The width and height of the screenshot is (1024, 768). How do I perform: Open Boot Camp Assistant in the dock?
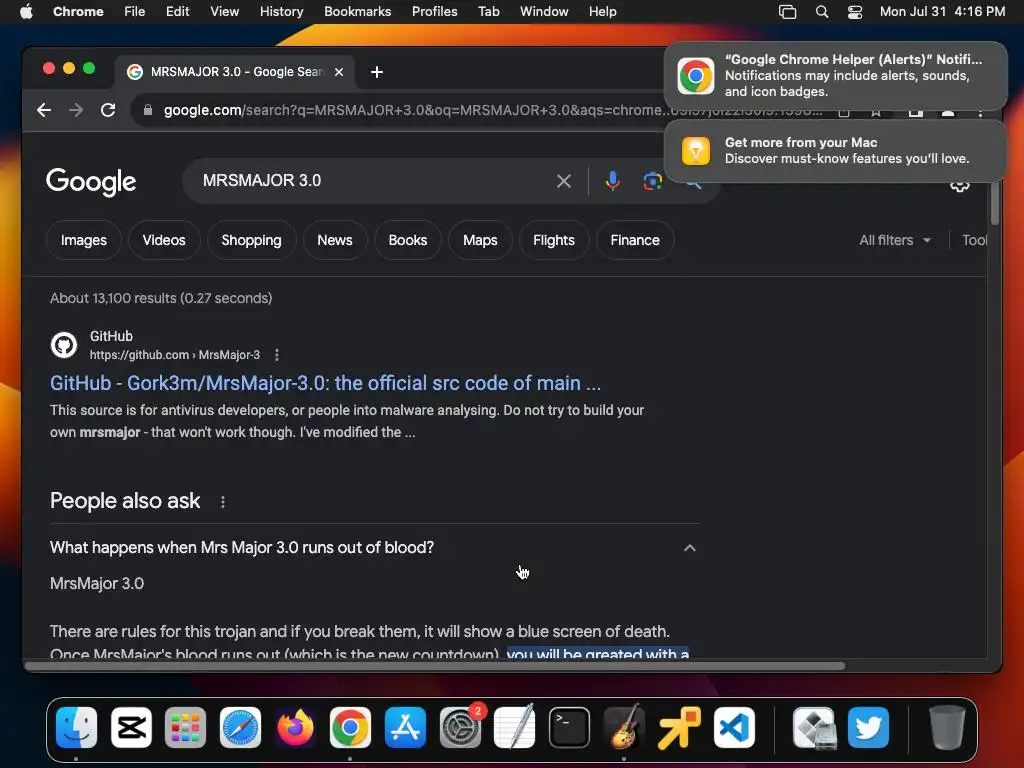coord(814,727)
